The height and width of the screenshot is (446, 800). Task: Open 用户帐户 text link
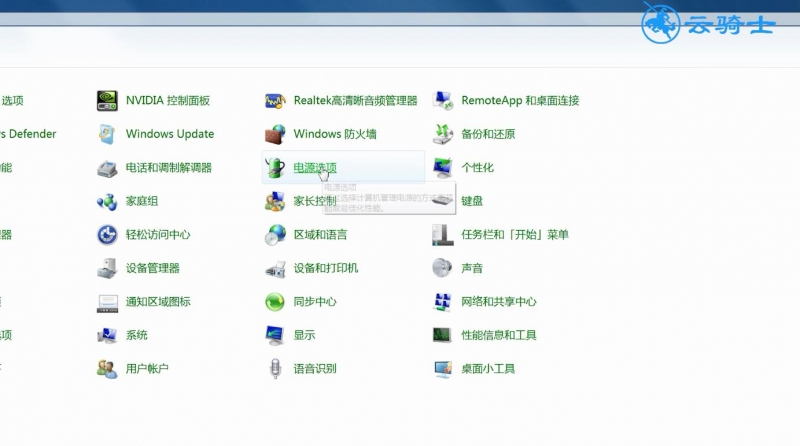(x=147, y=368)
